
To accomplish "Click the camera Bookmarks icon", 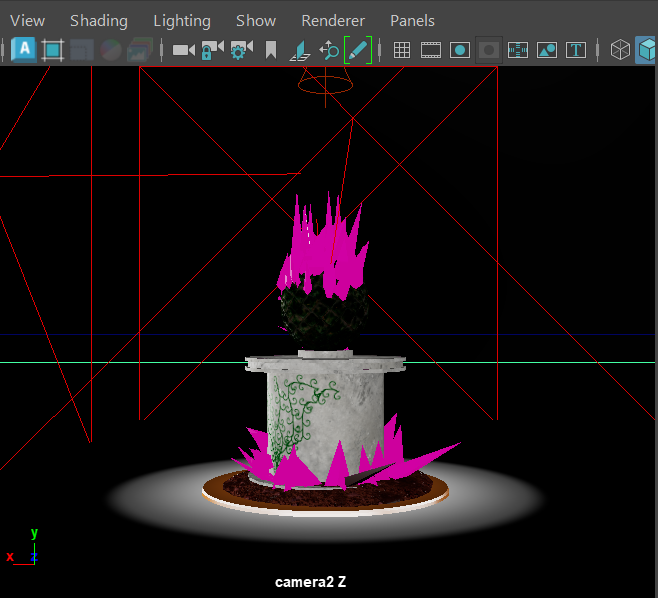I will (270, 49).
